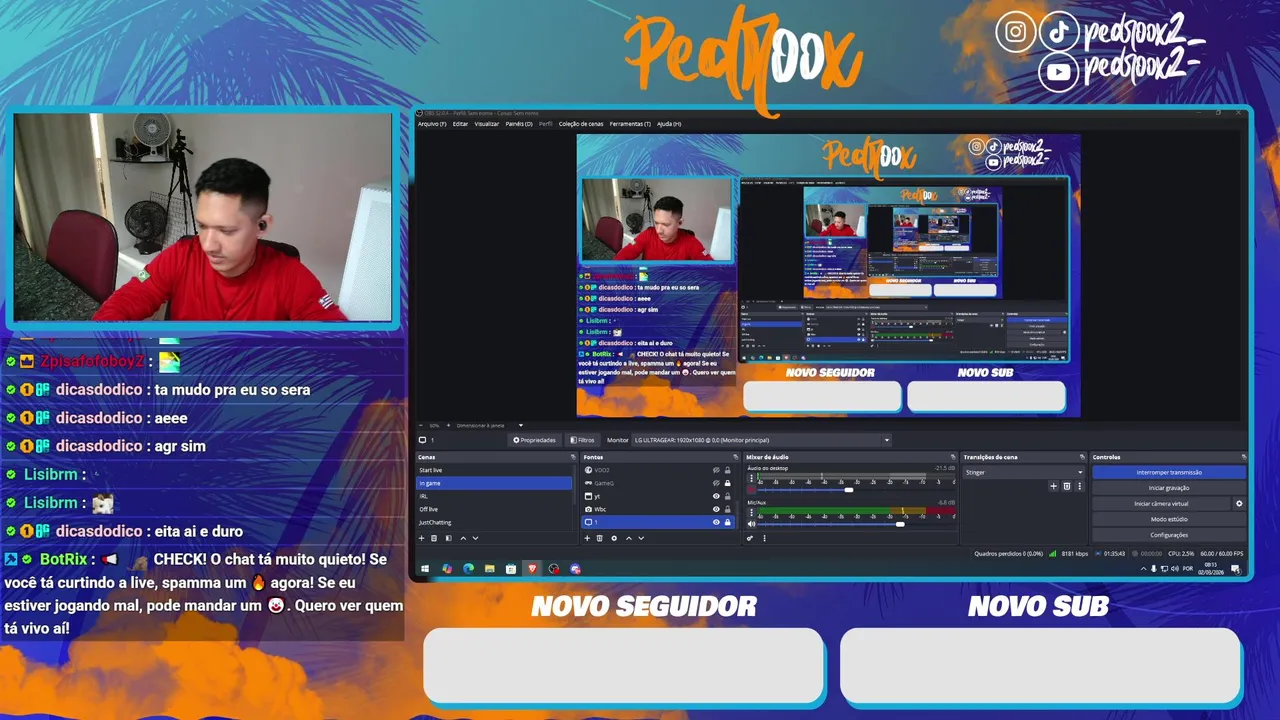Move selected source up in Fontes
1280x720 pixels.
click(x=629, y=538)
